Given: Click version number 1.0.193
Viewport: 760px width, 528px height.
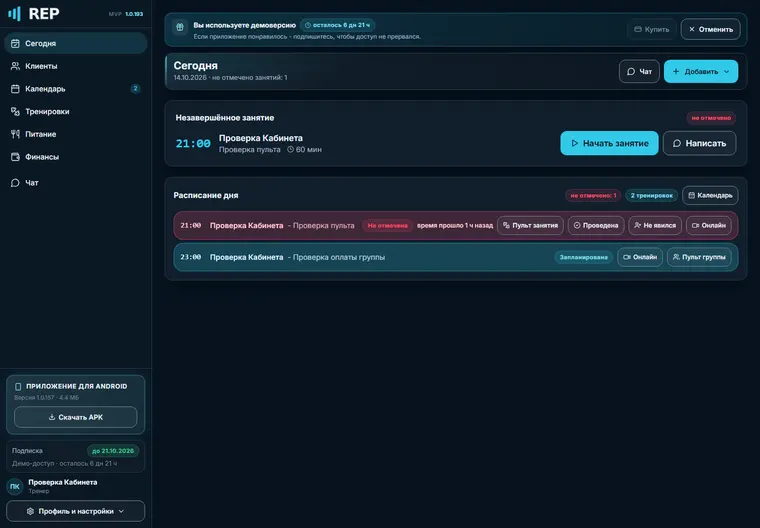Looking at the screenshot, I should point(134,14).
